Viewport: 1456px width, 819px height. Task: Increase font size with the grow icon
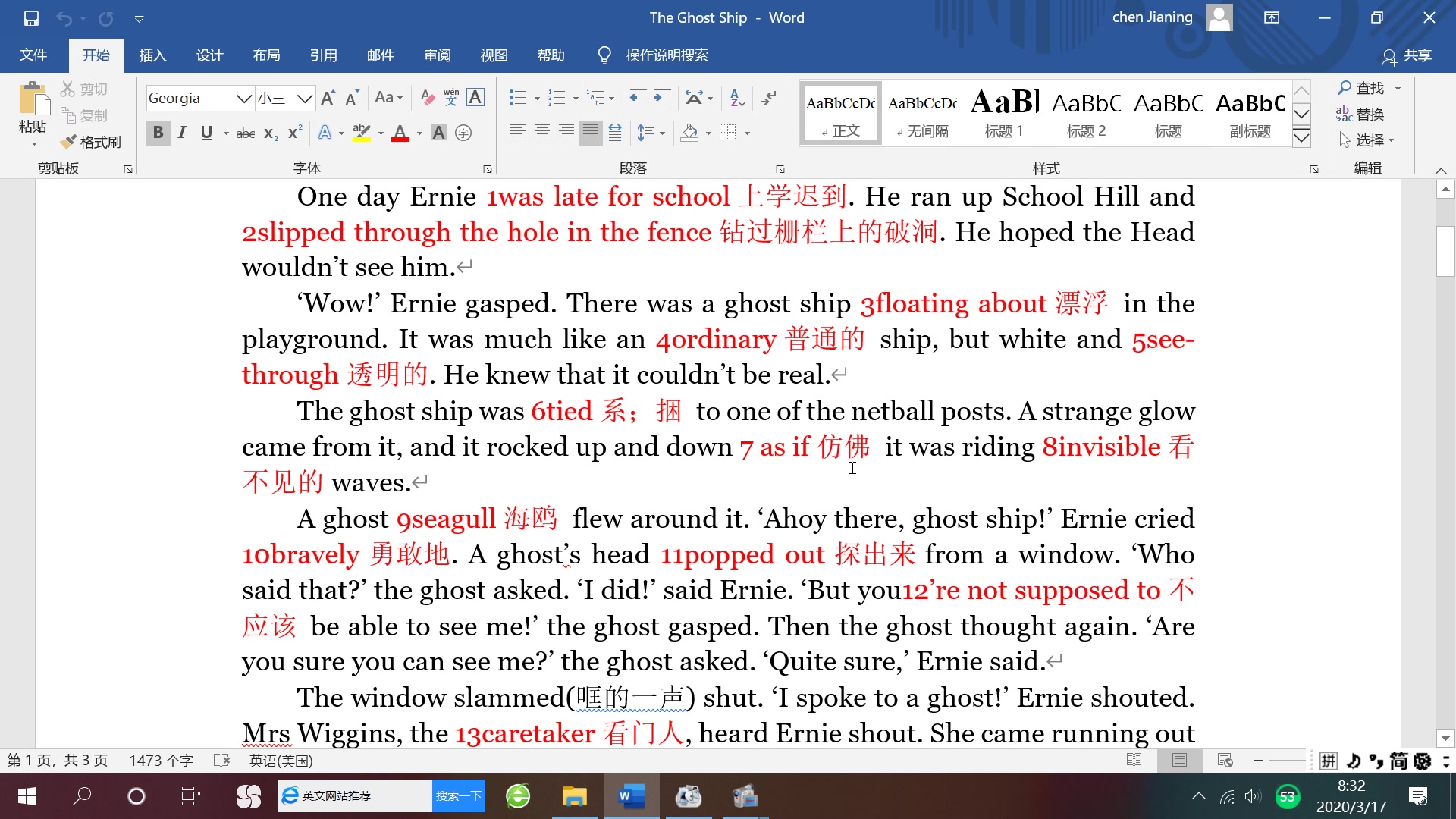pos(328,98)
